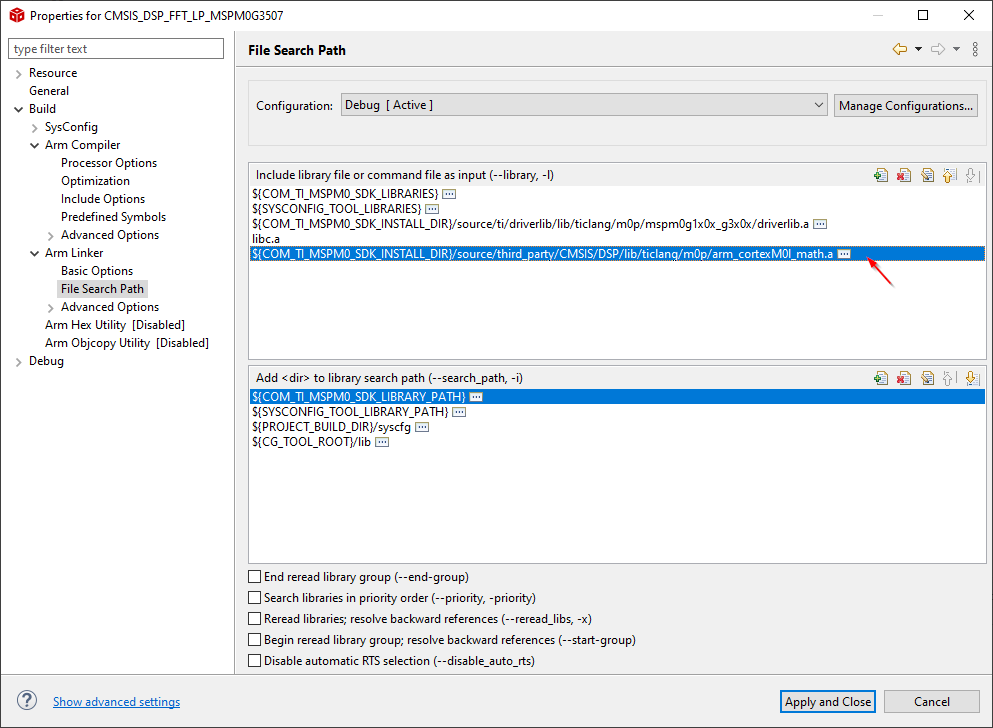Show variable value for PROJECT_BUILD_DIR/syscfg
993x728 pixels.
point(422,427)
